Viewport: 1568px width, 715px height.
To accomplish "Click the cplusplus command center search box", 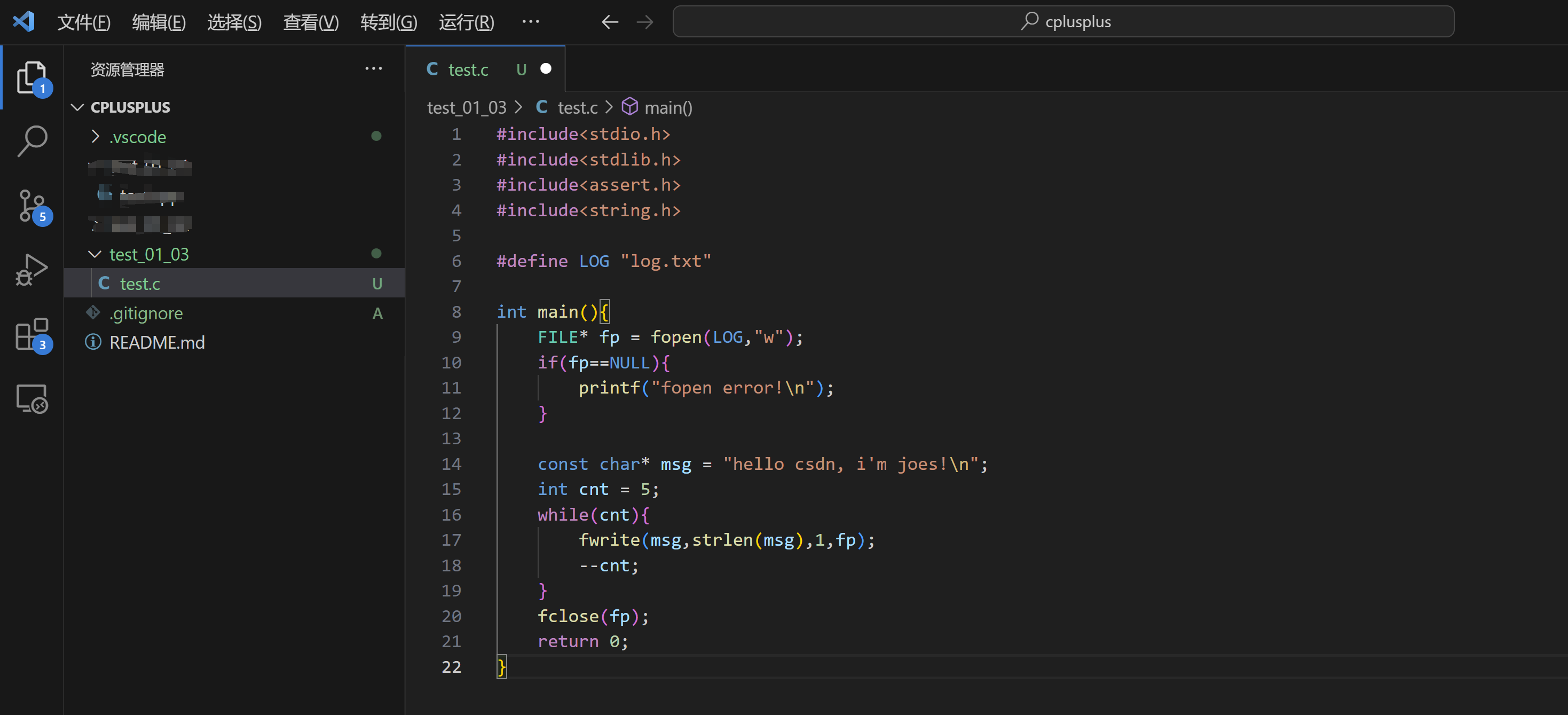I will [1063, 22].
